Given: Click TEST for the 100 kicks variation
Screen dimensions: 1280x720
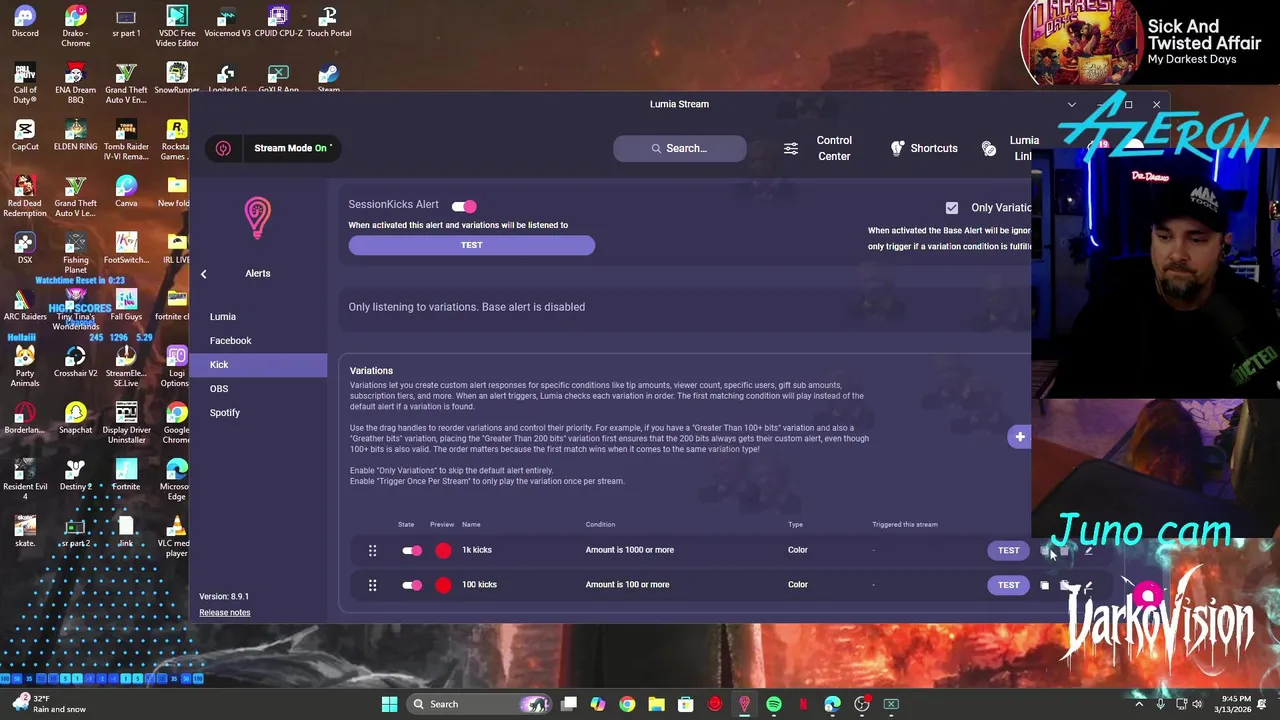Looking at the screenshot, I should tap(1008, 585).
